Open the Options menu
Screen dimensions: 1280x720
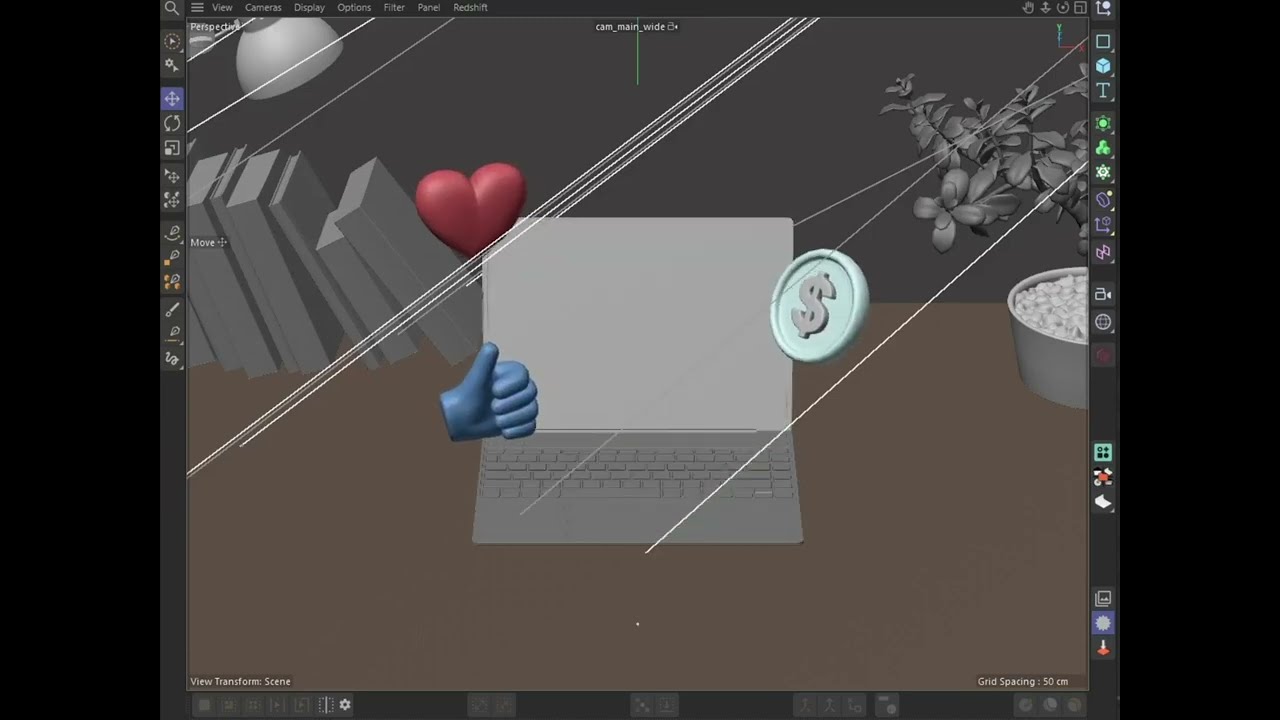pyautogui.click(x=354, y=7)
